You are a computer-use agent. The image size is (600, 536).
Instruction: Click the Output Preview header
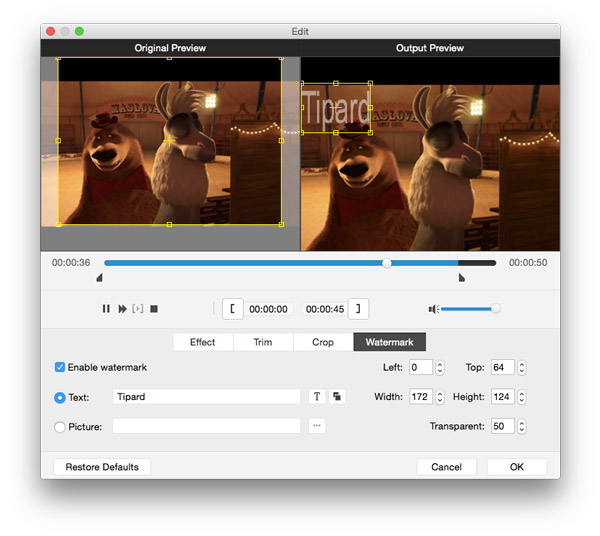tap(430, 48)
